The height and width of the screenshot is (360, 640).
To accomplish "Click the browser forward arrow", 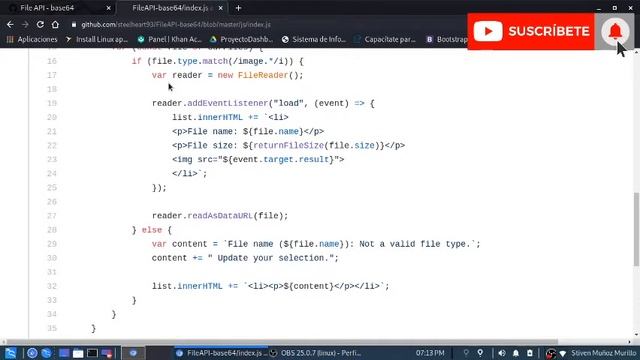I will (x=25, y=24).
